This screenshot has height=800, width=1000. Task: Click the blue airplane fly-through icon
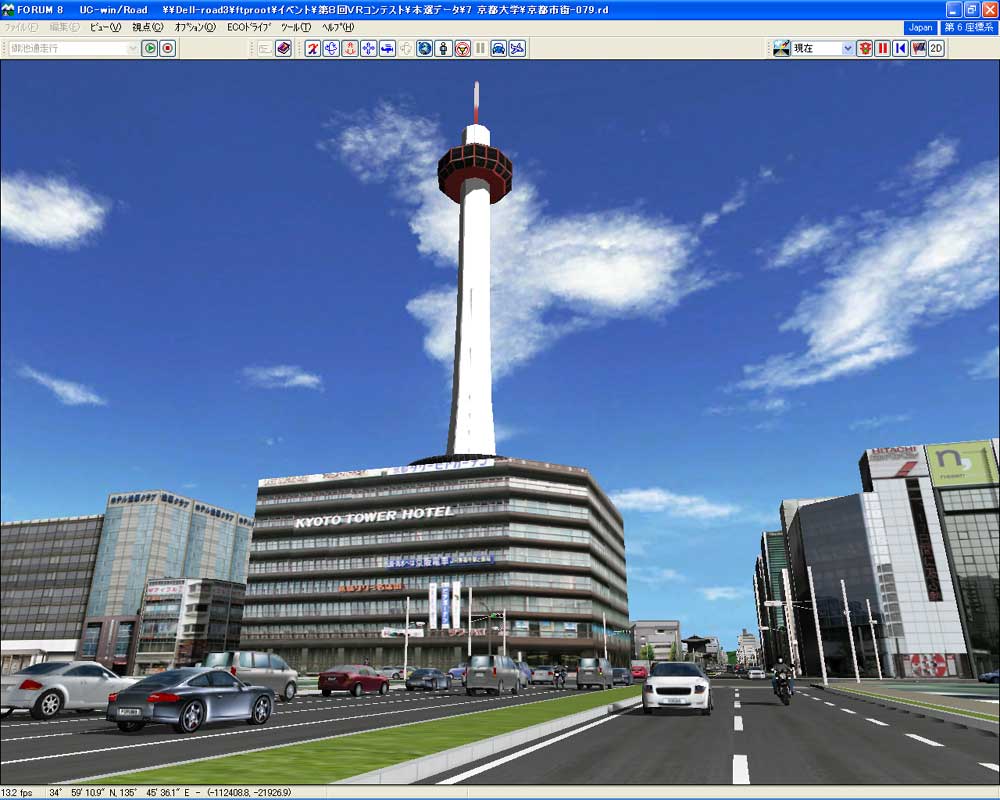click(387, 48)
